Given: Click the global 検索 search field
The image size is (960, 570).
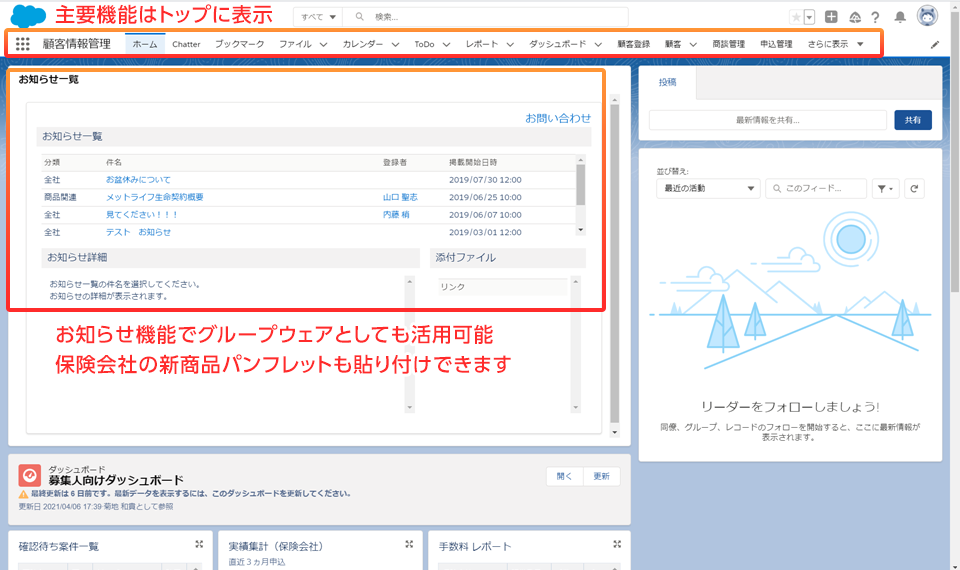Looking at the screenshot, I should (x=495, y=17).
